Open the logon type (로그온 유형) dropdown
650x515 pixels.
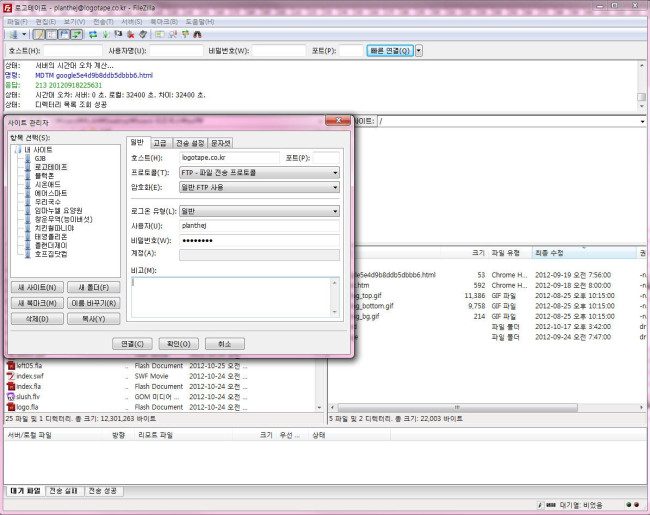point(259,211)
